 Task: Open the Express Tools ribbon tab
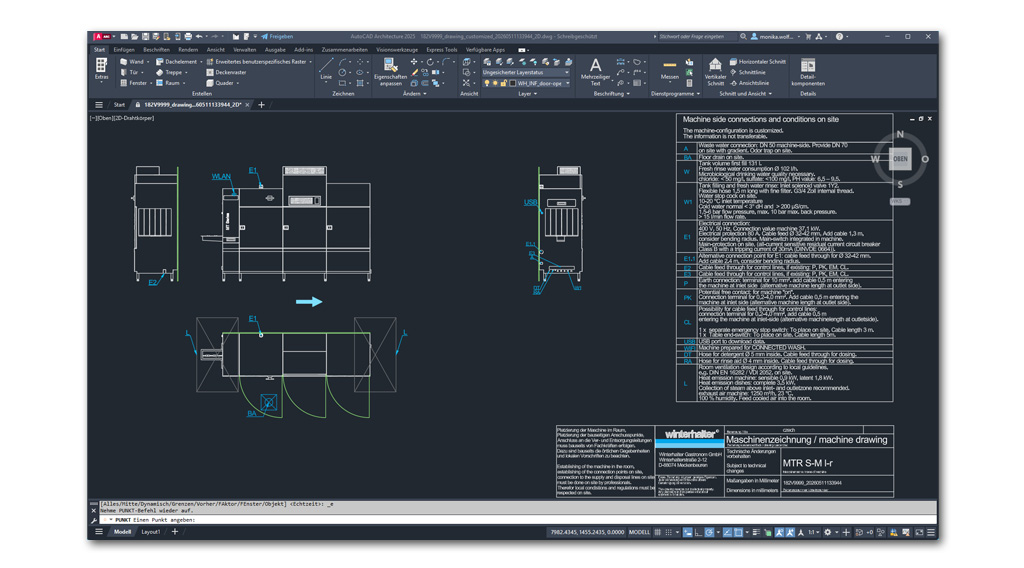[x=441, y=50]
